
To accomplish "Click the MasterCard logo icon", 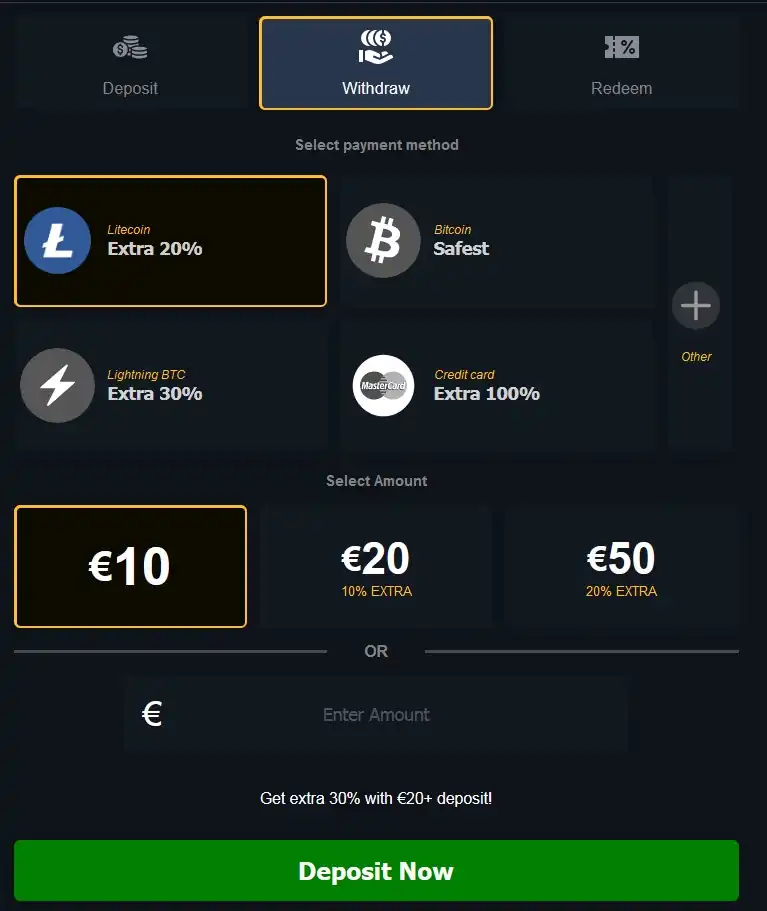I will [x=383, y=385].
